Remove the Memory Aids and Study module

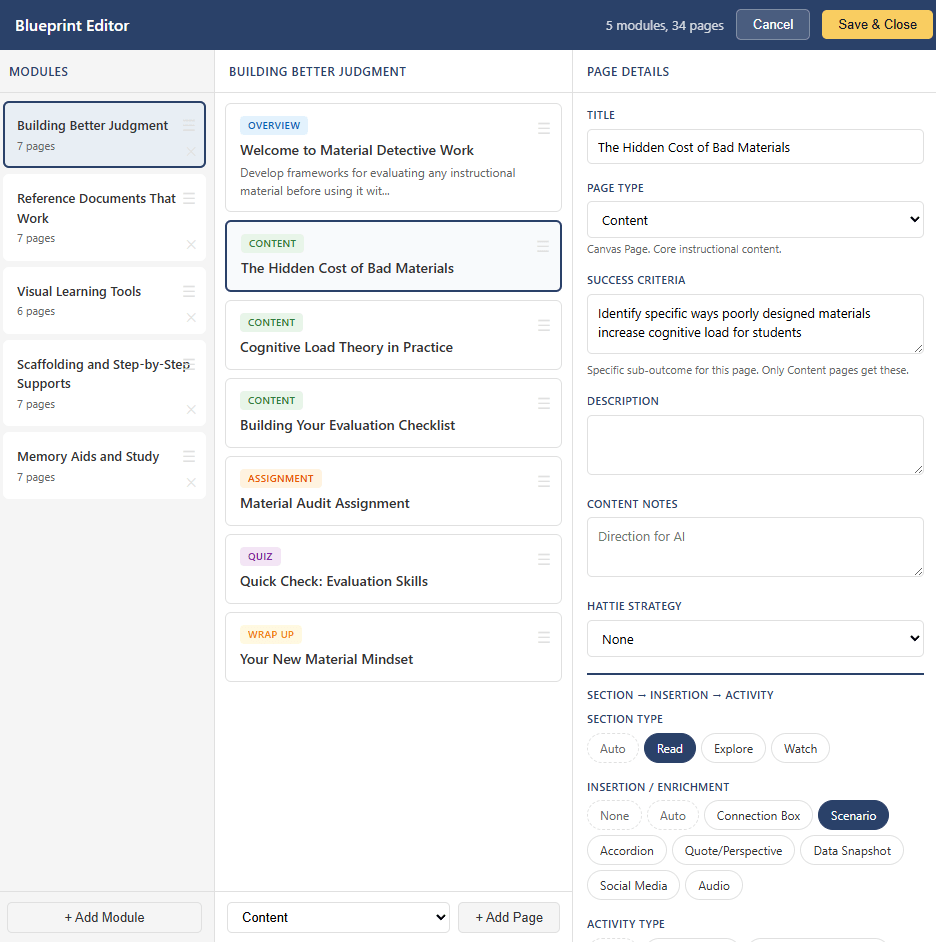[191, 483]
